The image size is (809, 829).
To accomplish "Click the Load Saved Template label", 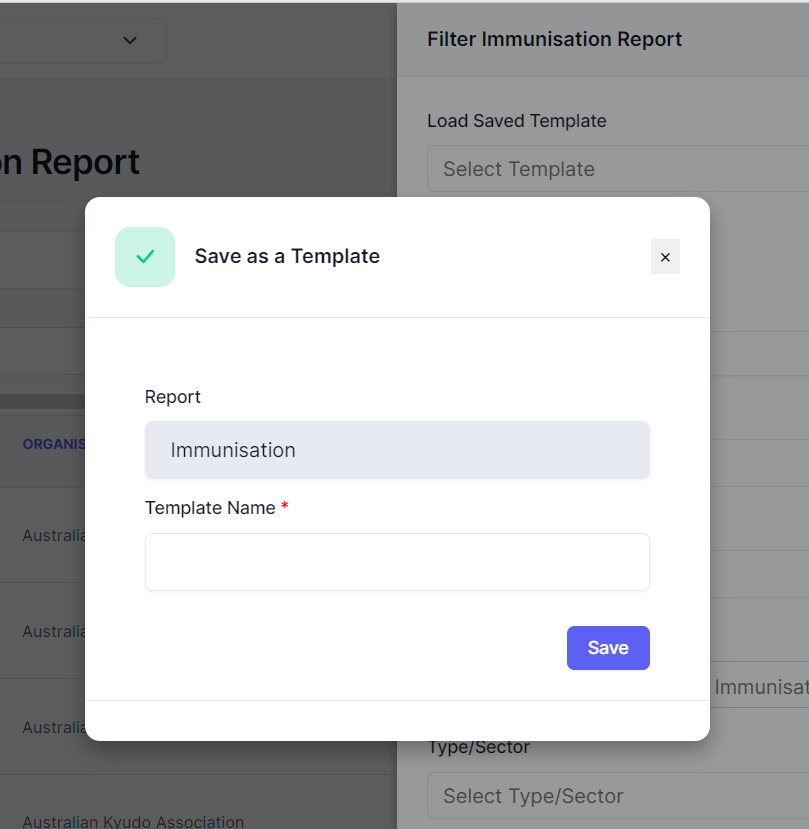I will click(516, 120).
